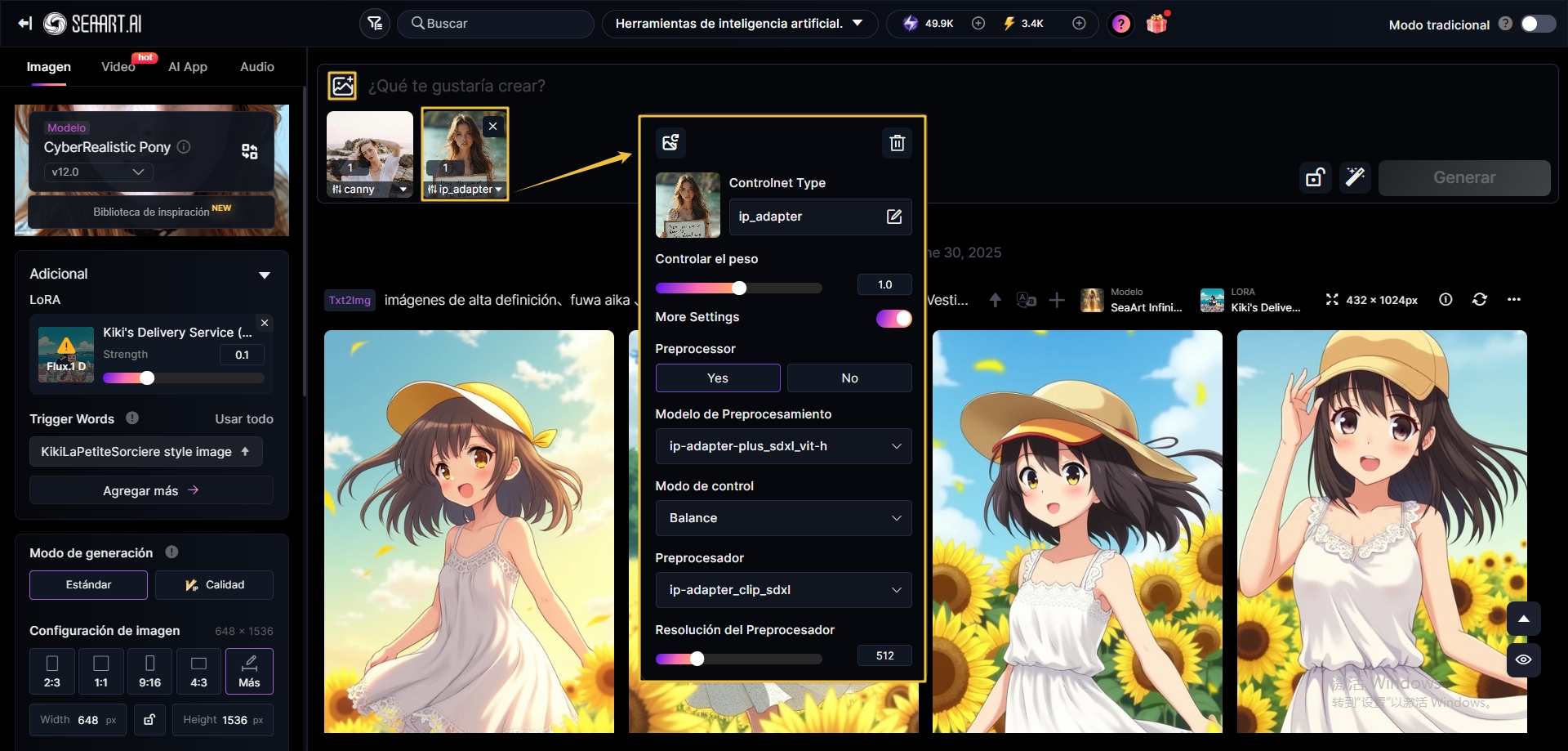
Task: Switch to the Audio tab
Action: [x=256, y=67]
